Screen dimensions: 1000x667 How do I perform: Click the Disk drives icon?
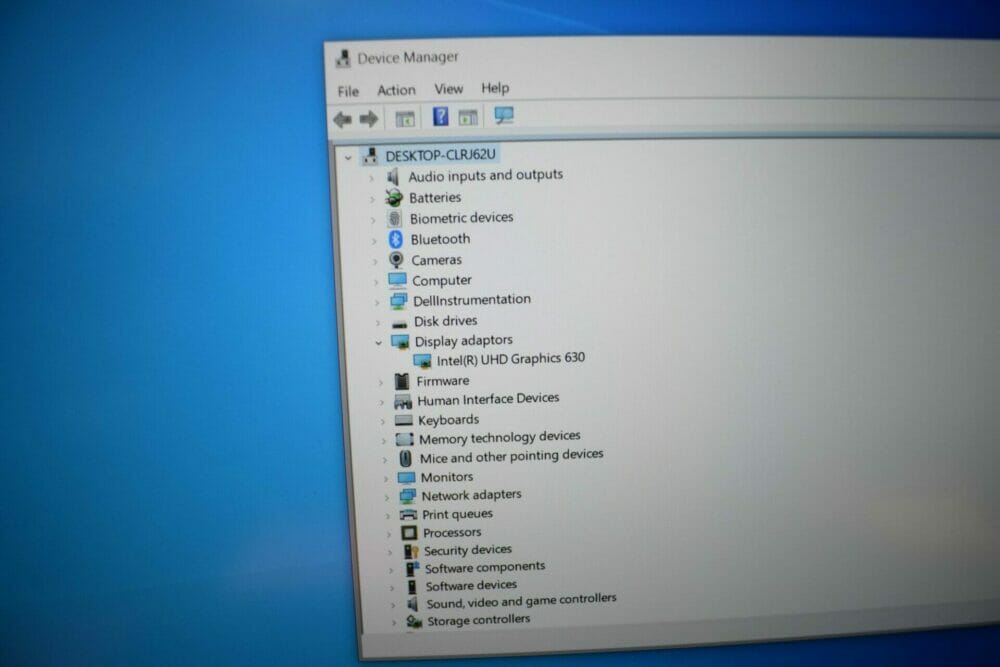(x=399, y=324)
